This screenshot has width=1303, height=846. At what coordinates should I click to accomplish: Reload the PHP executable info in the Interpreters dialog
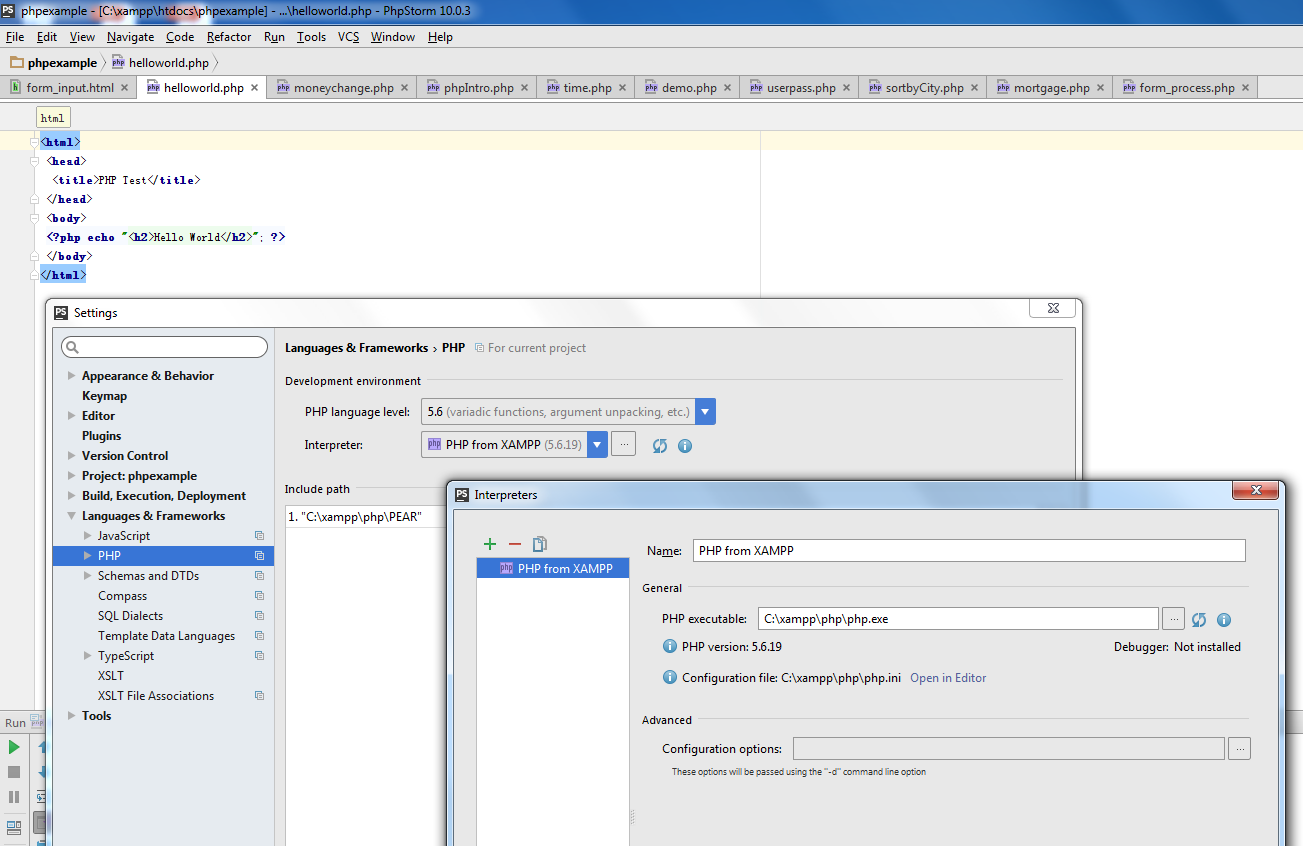1199,620
